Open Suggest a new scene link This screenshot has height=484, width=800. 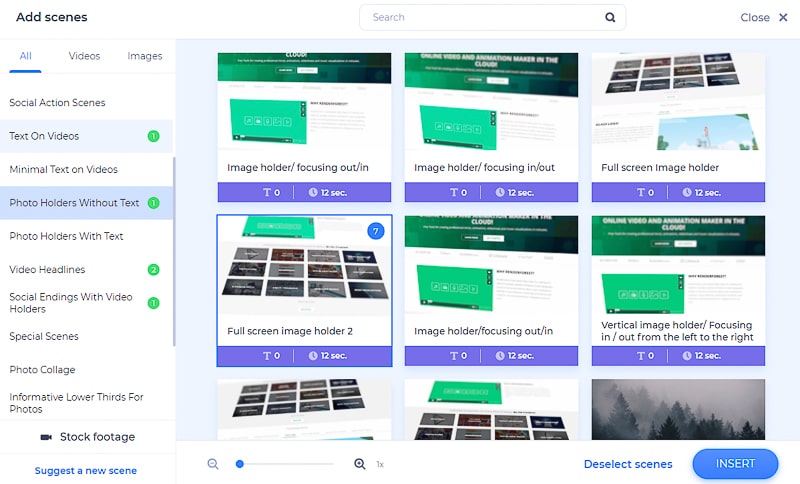point(86,471)
